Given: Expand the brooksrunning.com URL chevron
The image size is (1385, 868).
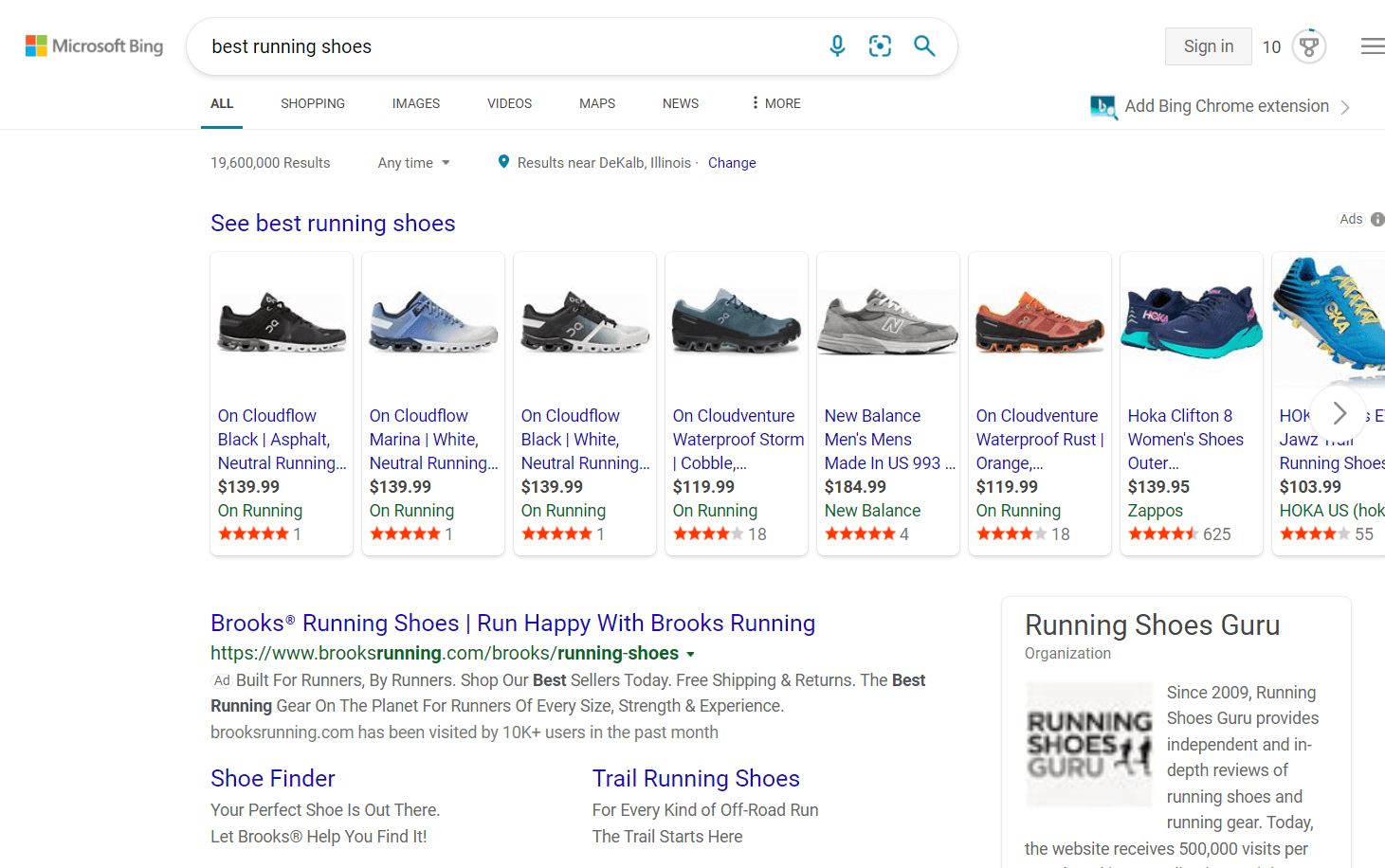Looking at the screenshot, I should click(691, 653).
